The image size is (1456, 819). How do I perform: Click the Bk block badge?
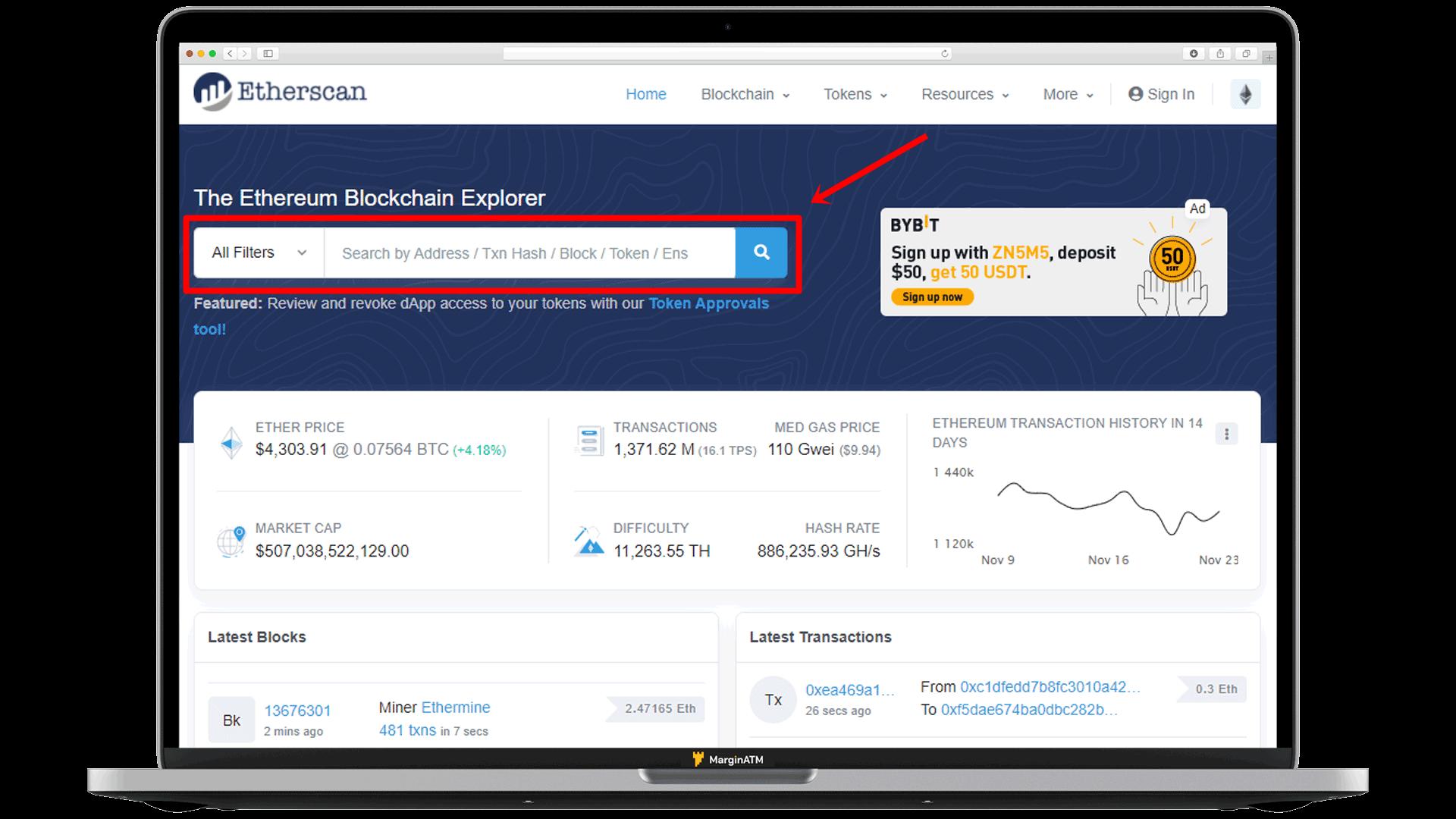231,720
